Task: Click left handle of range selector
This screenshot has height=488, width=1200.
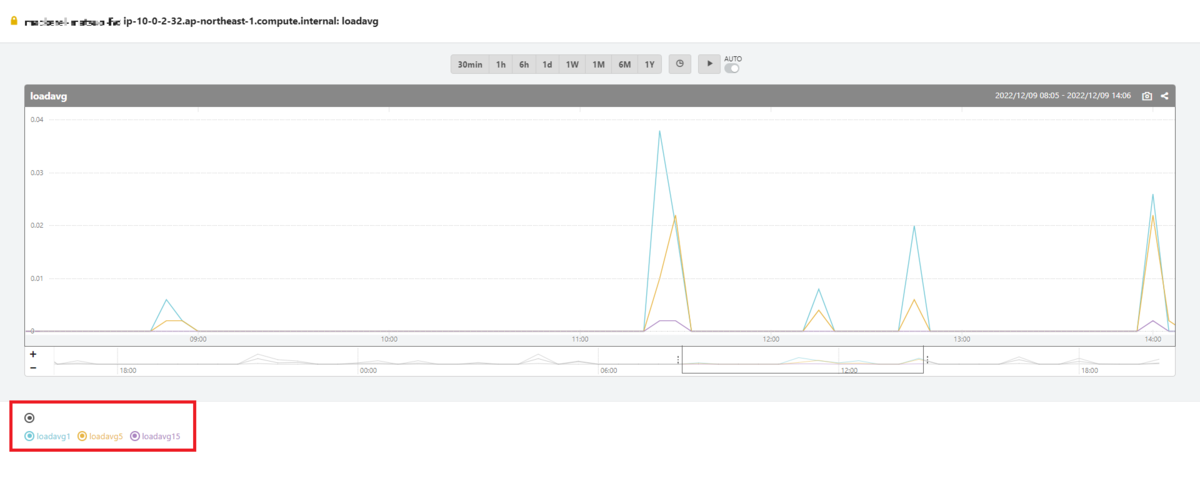Action: pos(680,360)
